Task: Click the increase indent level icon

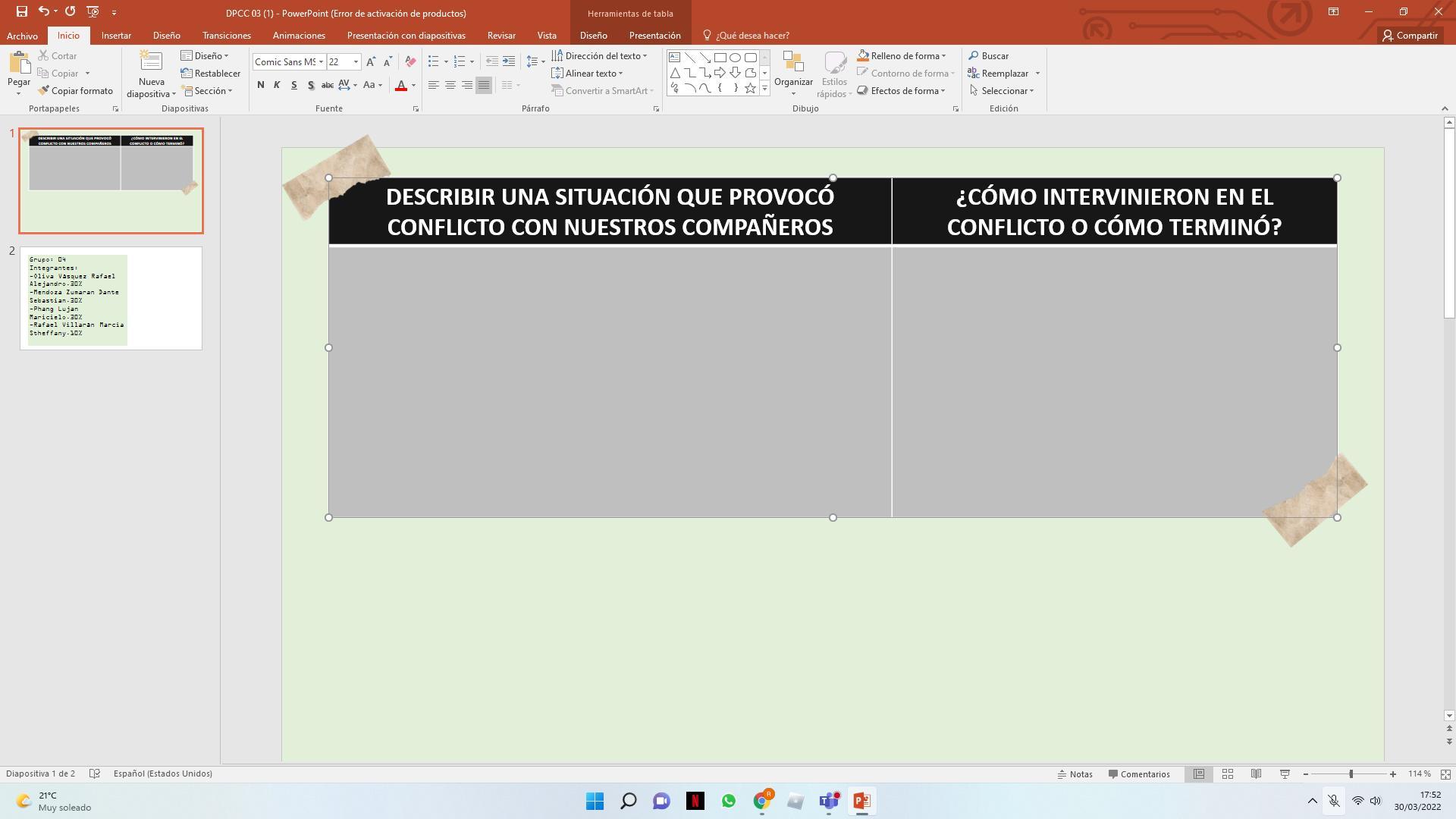Action: (509, 61)
